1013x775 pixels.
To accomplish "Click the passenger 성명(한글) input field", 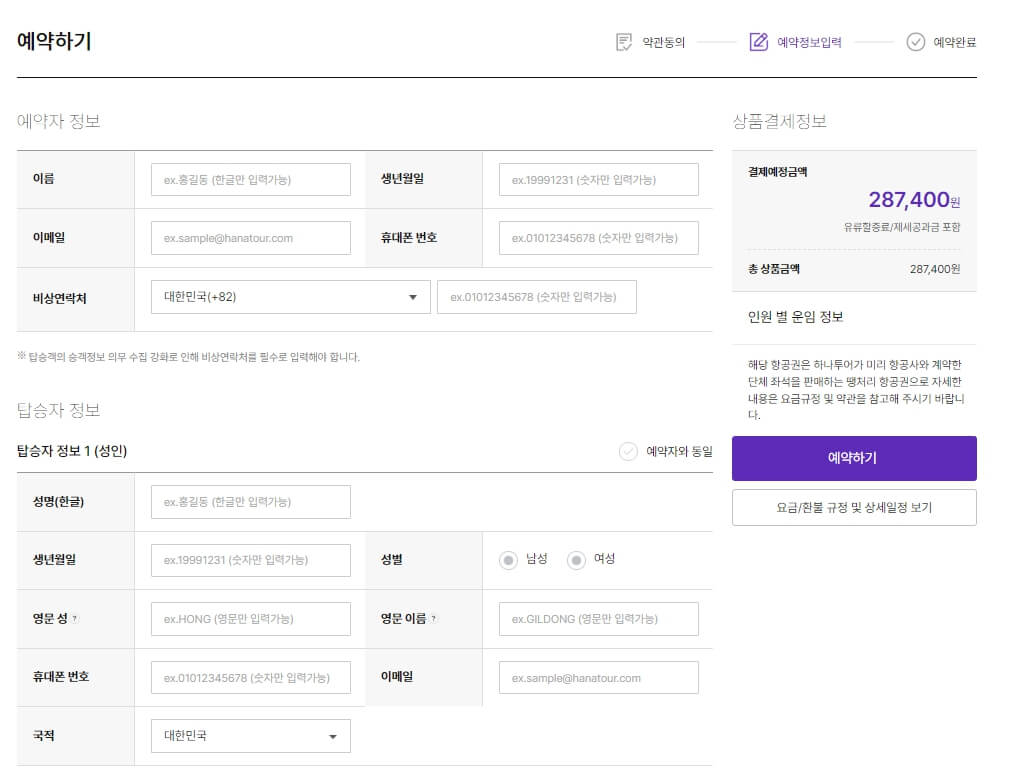I will point(250,501).
